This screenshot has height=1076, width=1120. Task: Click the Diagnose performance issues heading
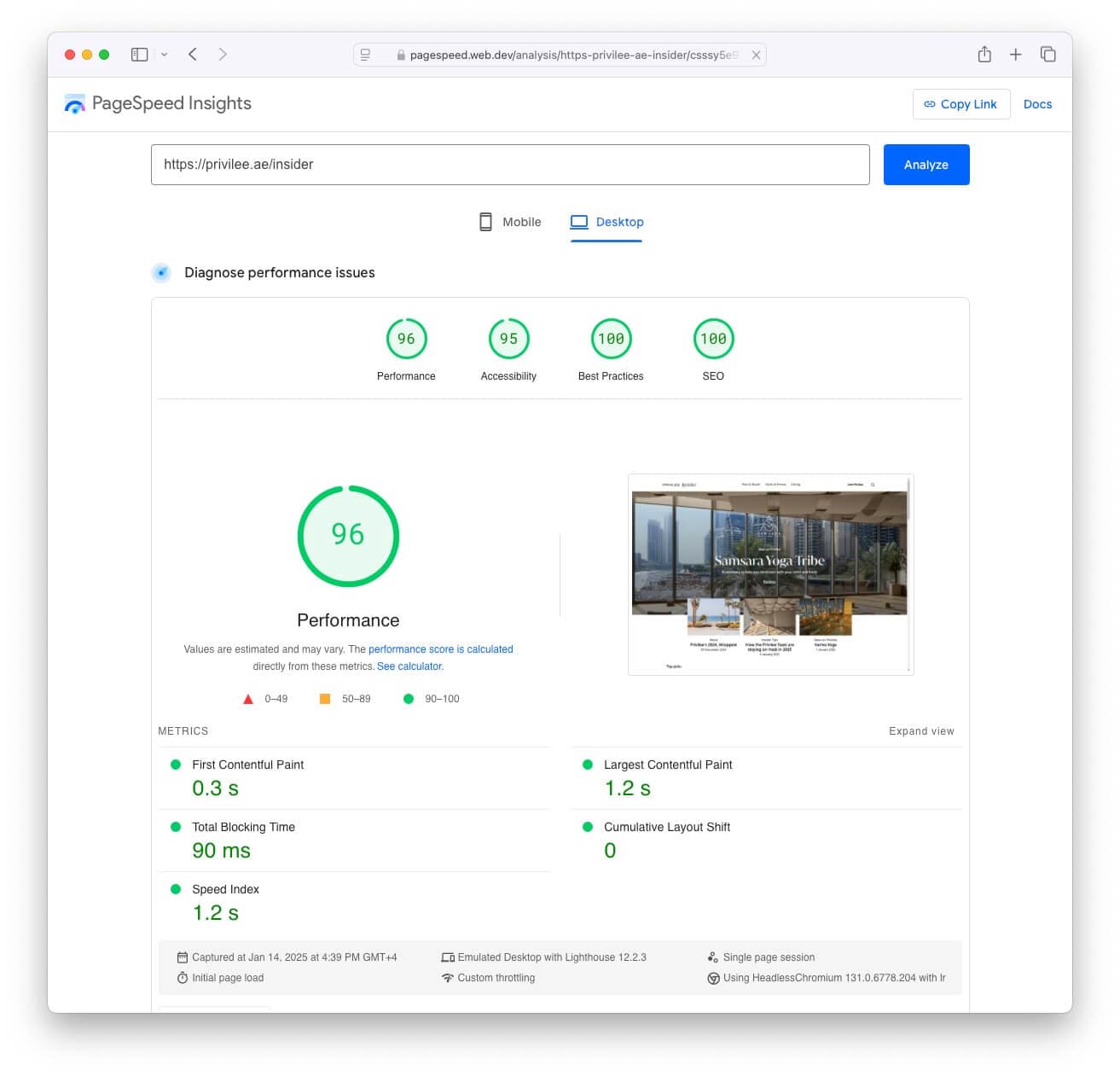(280, 273)
